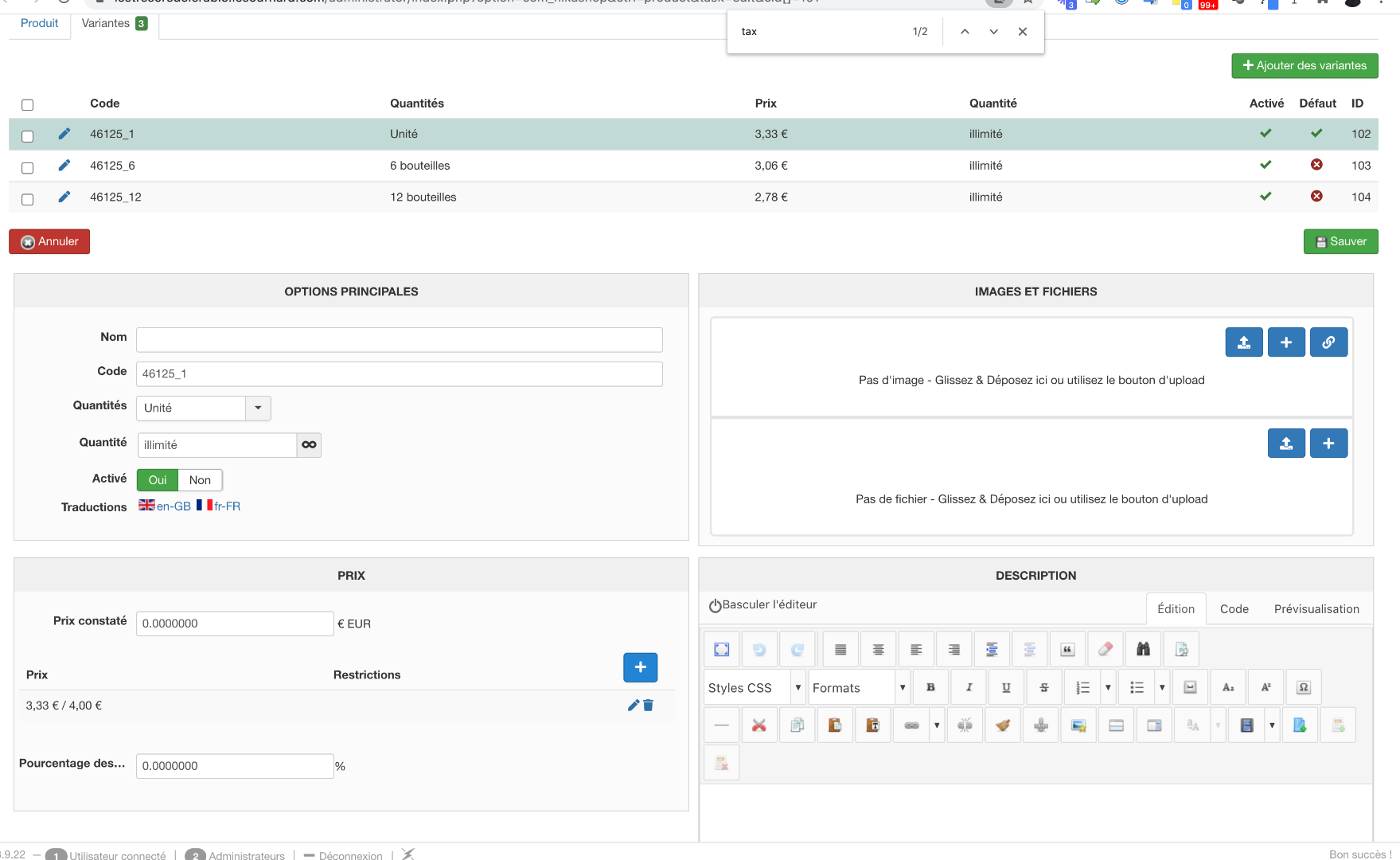Viewport: 1400px width, 860px height.
Task: Set Activé to Non
Action: (x=200, y=480)
